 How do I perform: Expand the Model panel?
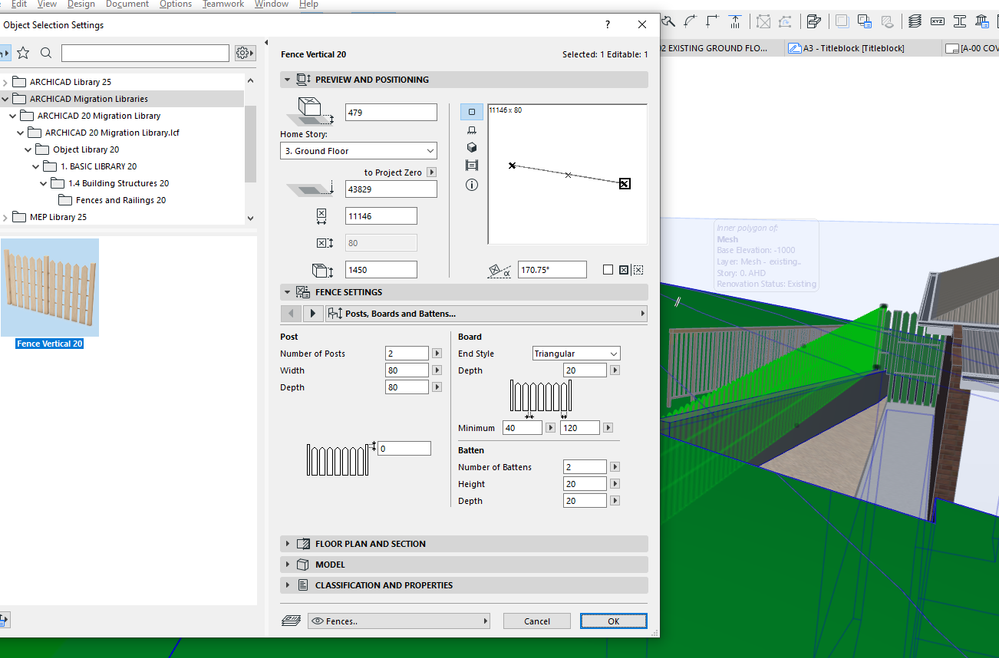(x=287, y=564)
